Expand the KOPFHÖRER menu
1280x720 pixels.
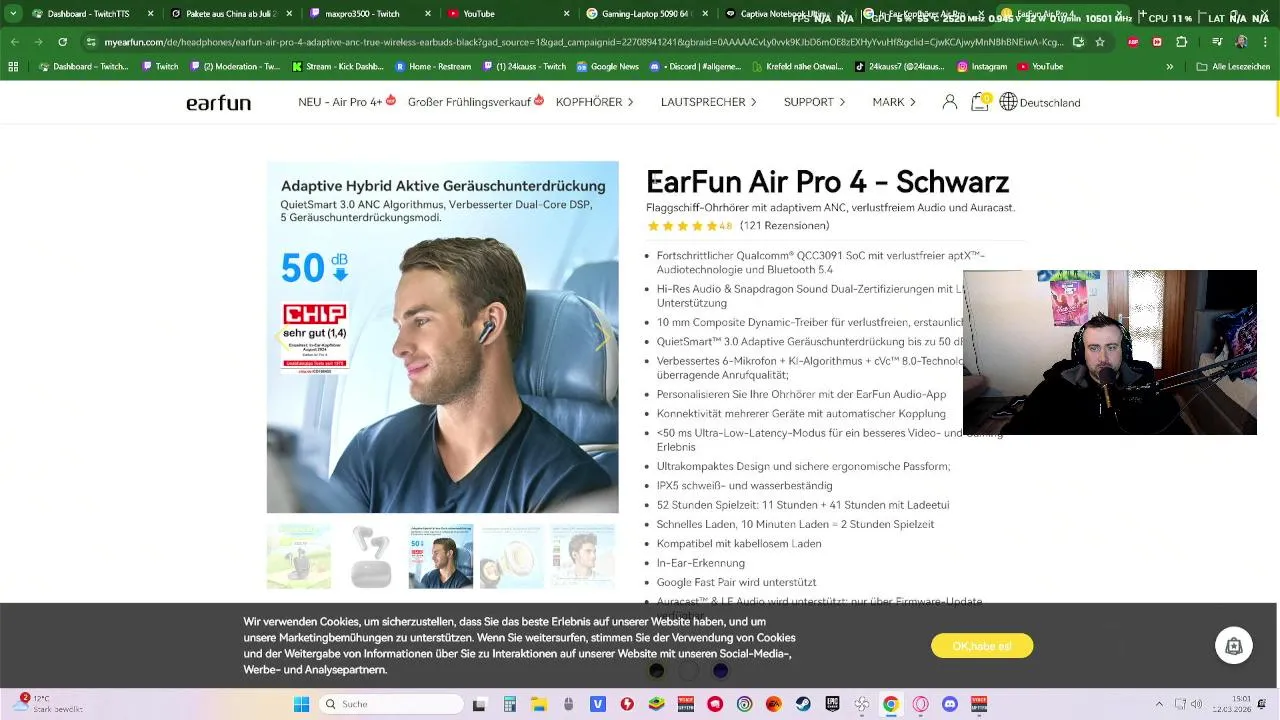pos(595,102)
